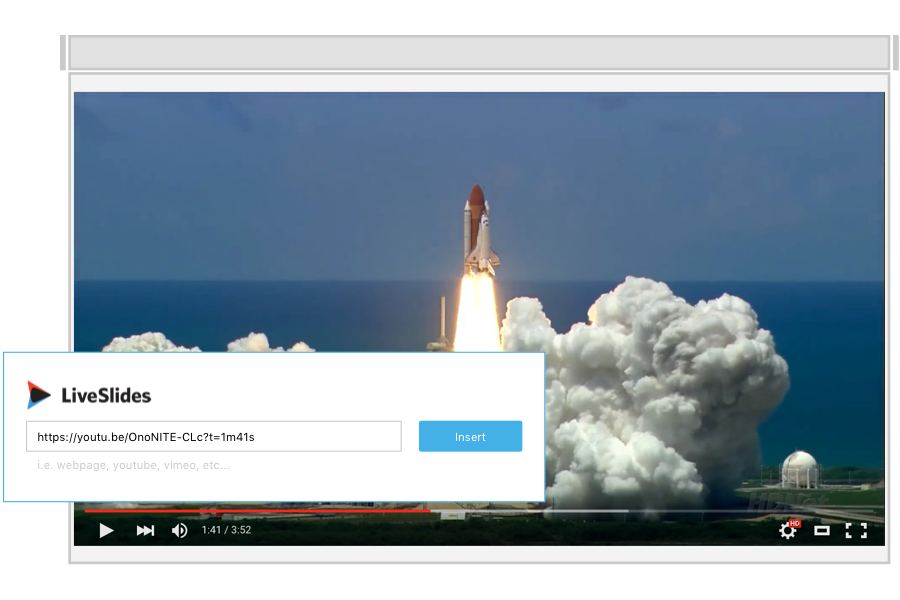Click the hint text below the URL box
Viewport: 900px width, 600px height.
(133, 465)
